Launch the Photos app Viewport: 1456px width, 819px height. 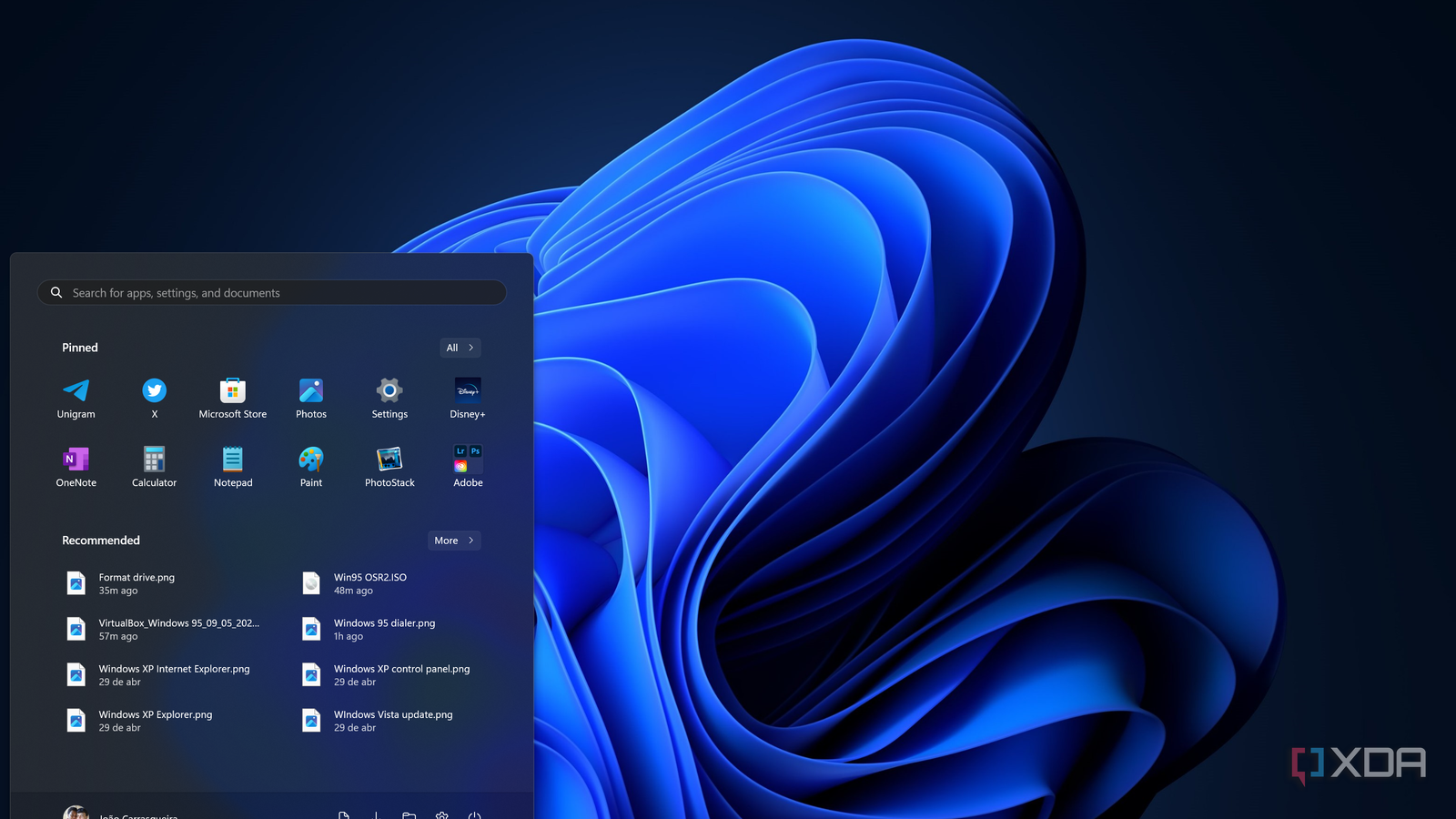click(x=310, y=398)
